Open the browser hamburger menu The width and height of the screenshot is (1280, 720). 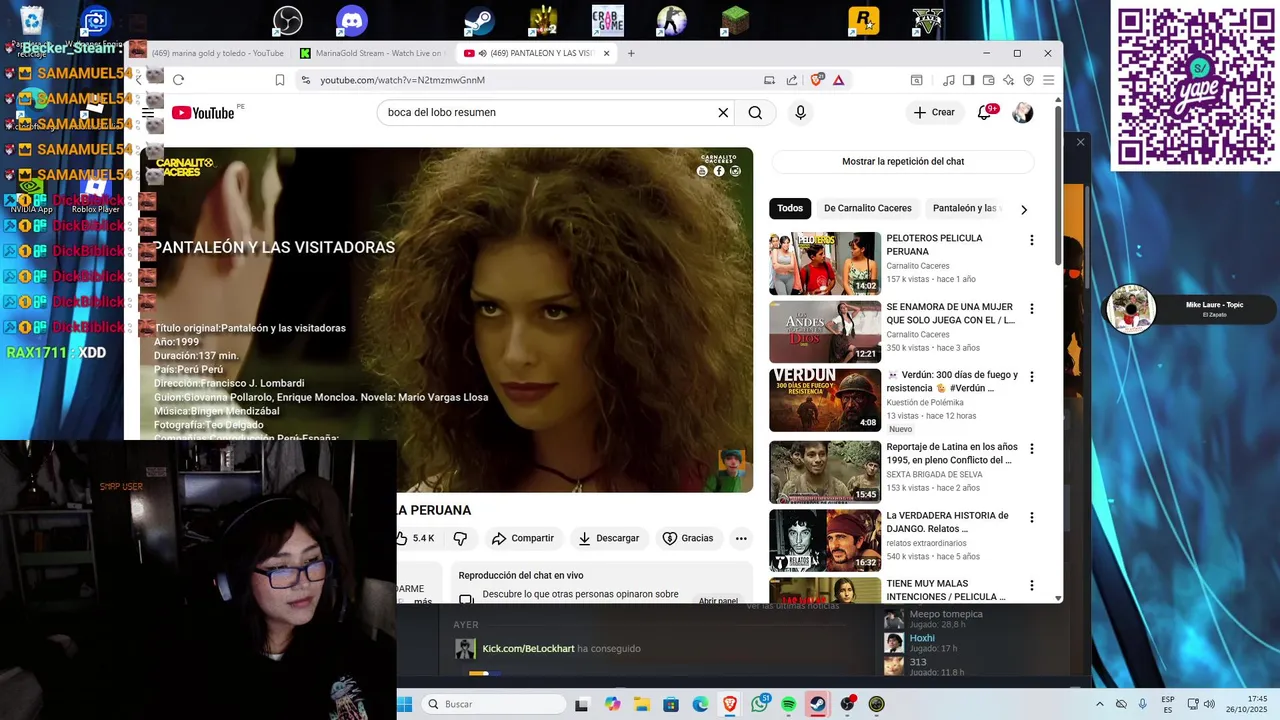click(1048, 80)
